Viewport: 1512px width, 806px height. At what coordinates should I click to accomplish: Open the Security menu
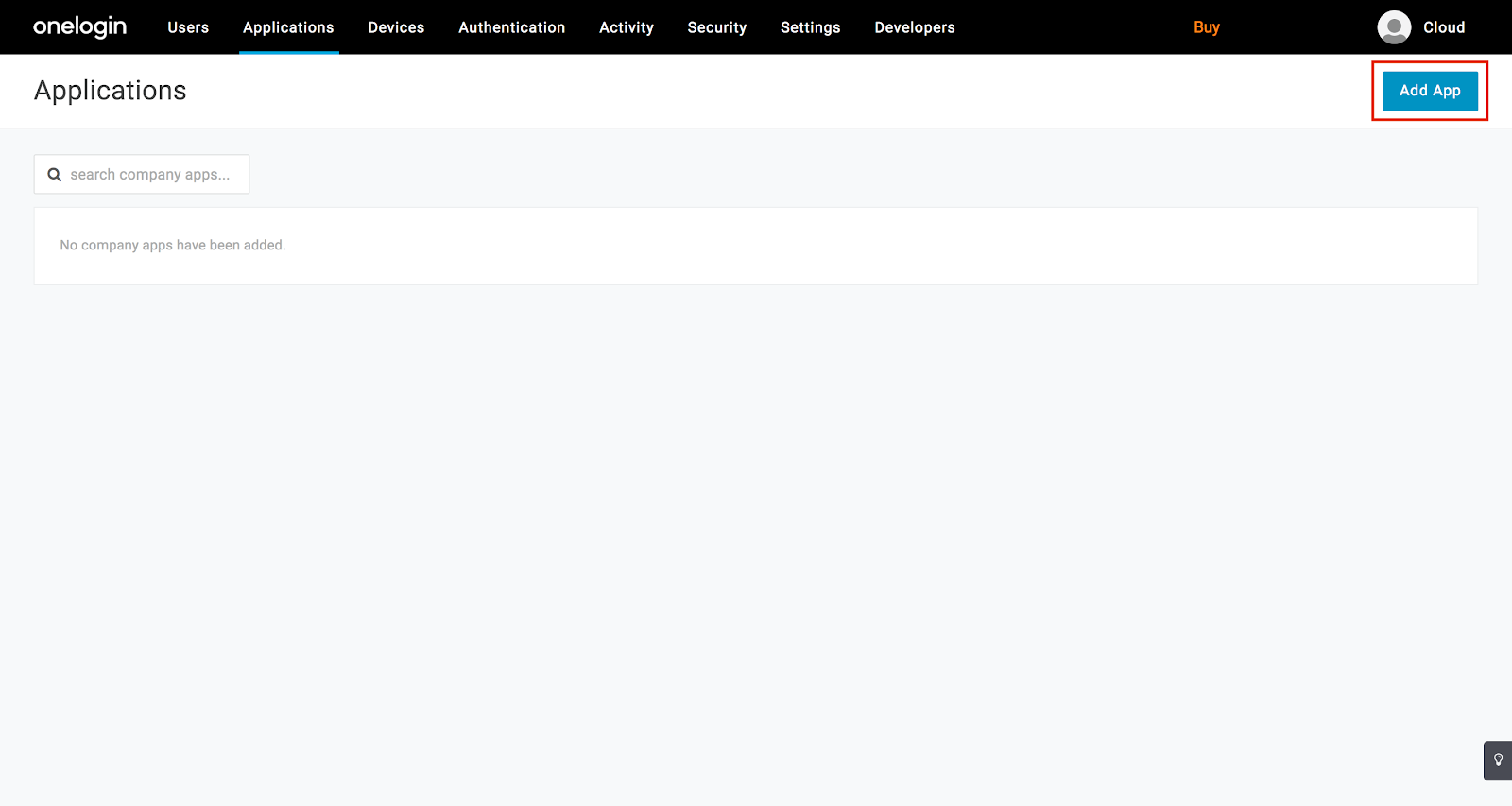tap(716, 27)
